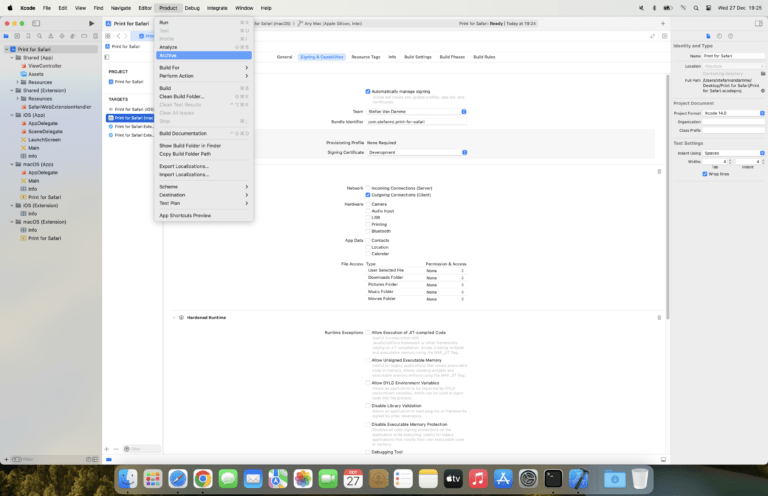
Task: Enable Incoming Connections (Server) checkbox
Action: pyautogui.click(x=368, y=188)
